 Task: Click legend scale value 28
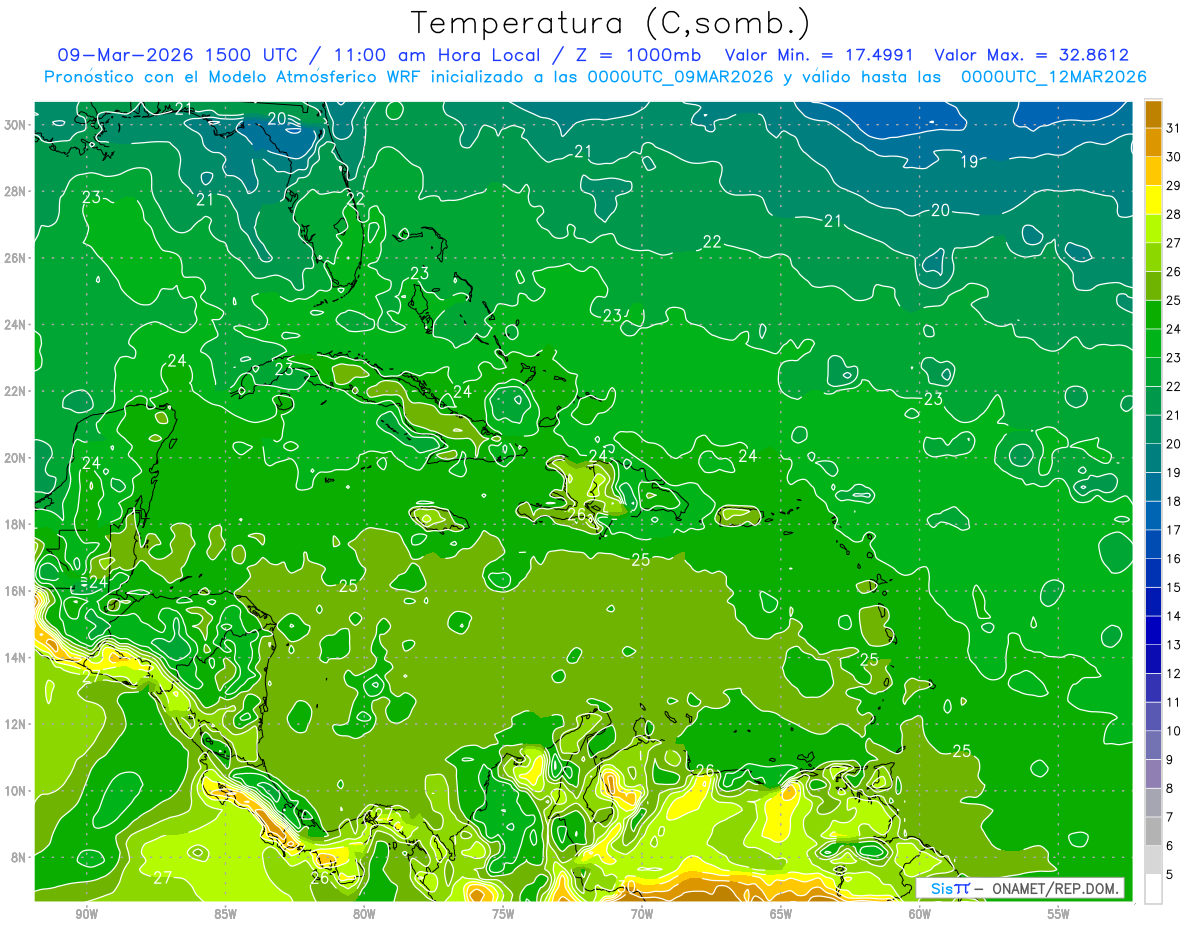click(1173, 213)
